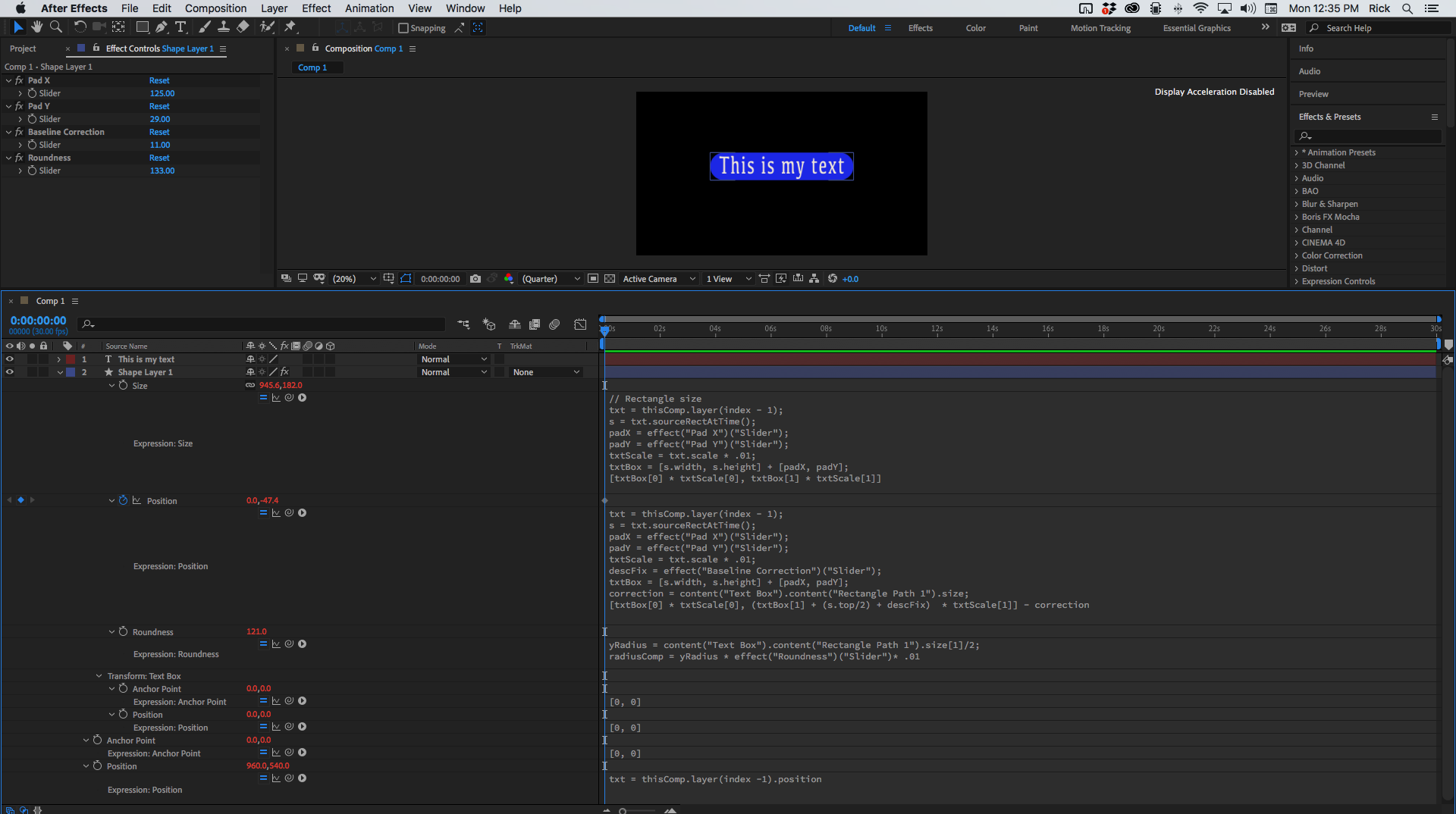Image resolution: width=1456 pixels, height=814 pixels.
Task: Hide Shape Layer 1 with eye icon
Action: pos(10,372)
